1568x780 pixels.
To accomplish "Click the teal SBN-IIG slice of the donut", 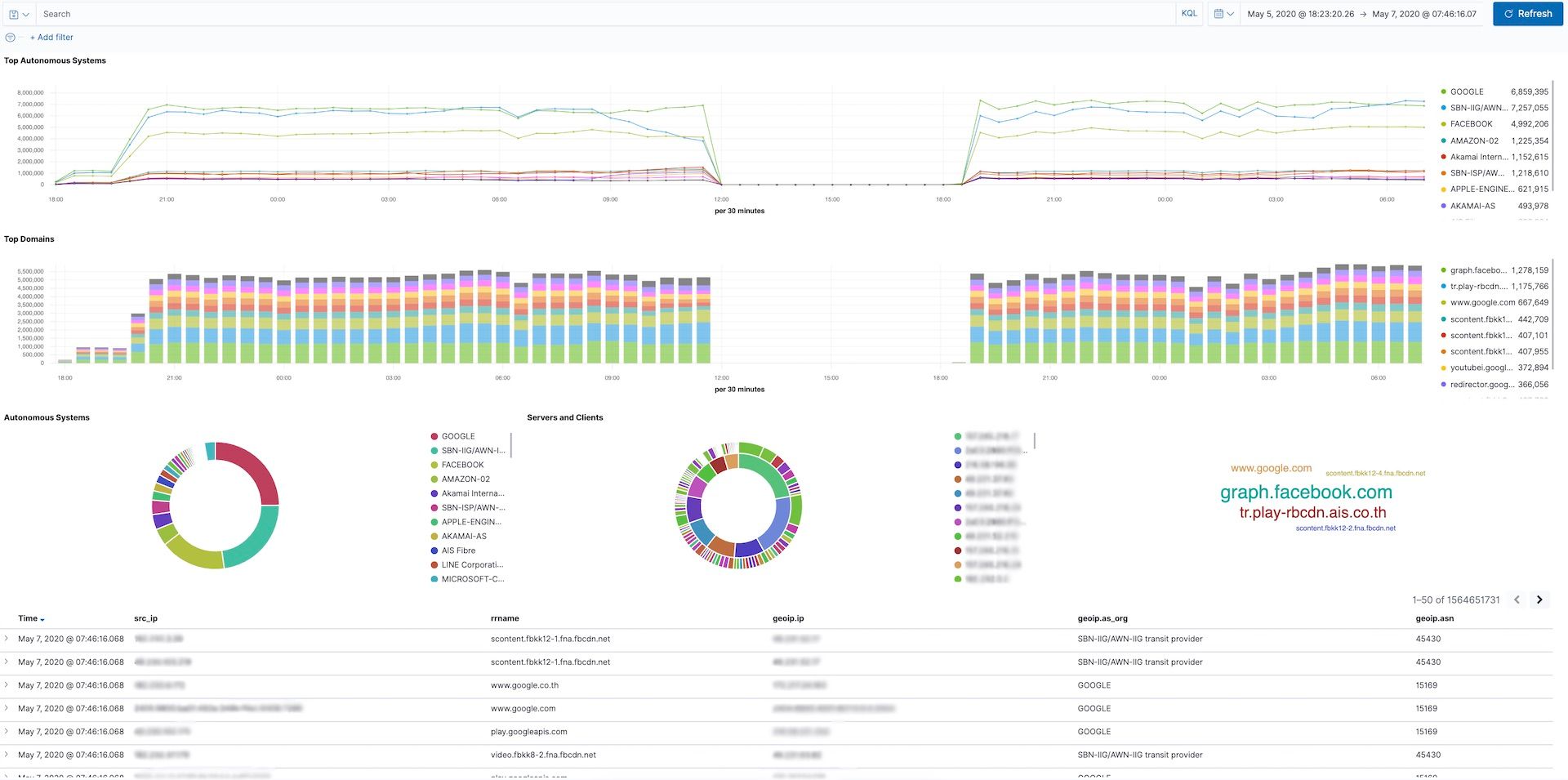I will [x=256, y=544].
